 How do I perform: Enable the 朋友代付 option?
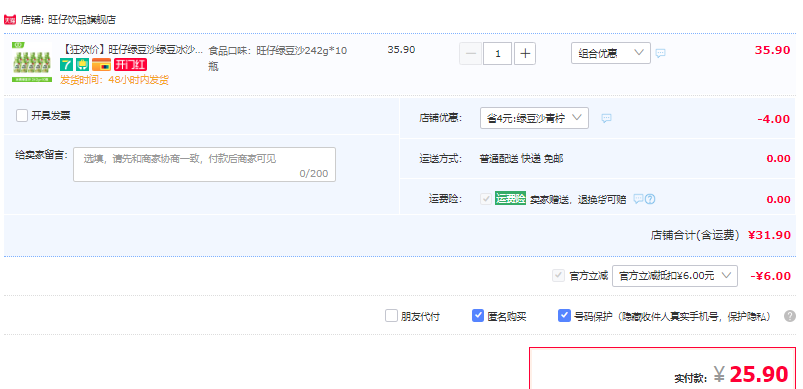coord(391,316)
